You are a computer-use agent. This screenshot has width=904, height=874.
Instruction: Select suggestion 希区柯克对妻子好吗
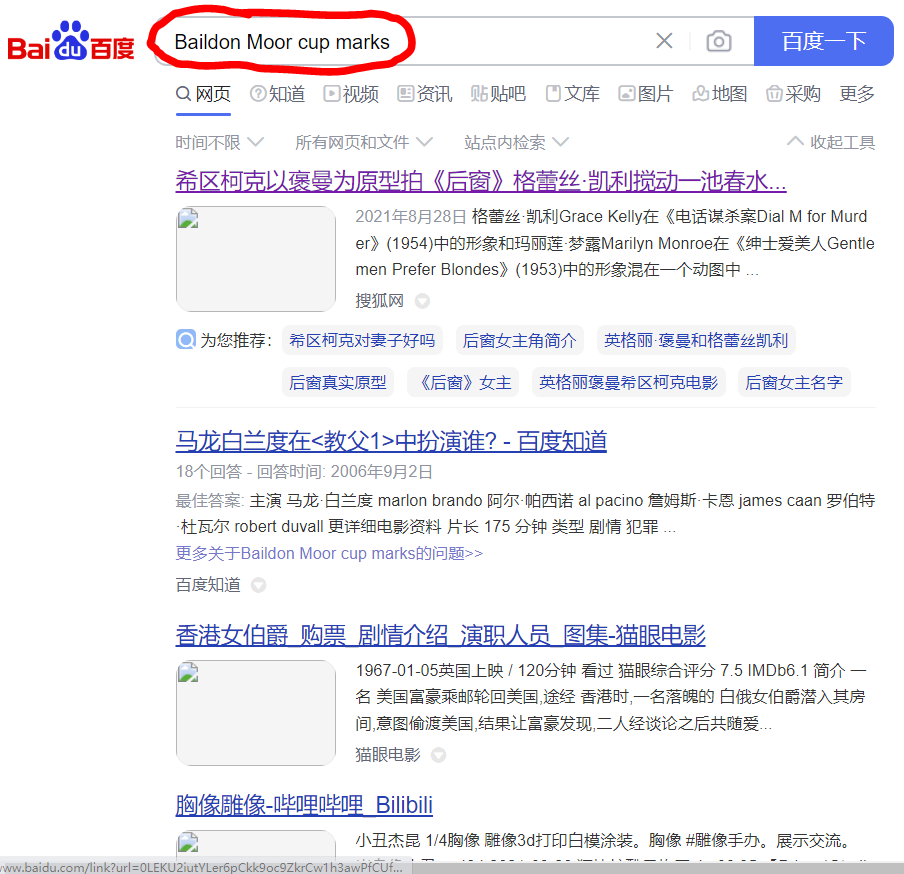pos(362,340)
